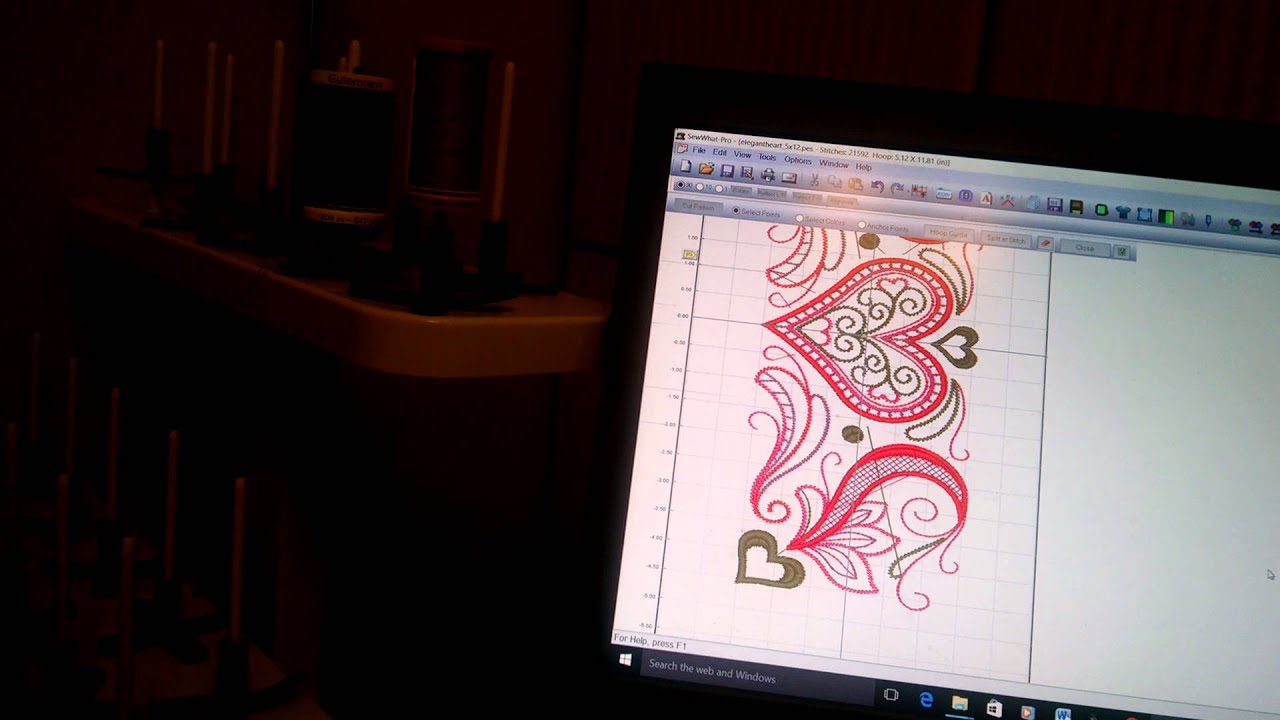Open the Help menu
Screen dimensions: 1280x720
click(x=863, y=167)
